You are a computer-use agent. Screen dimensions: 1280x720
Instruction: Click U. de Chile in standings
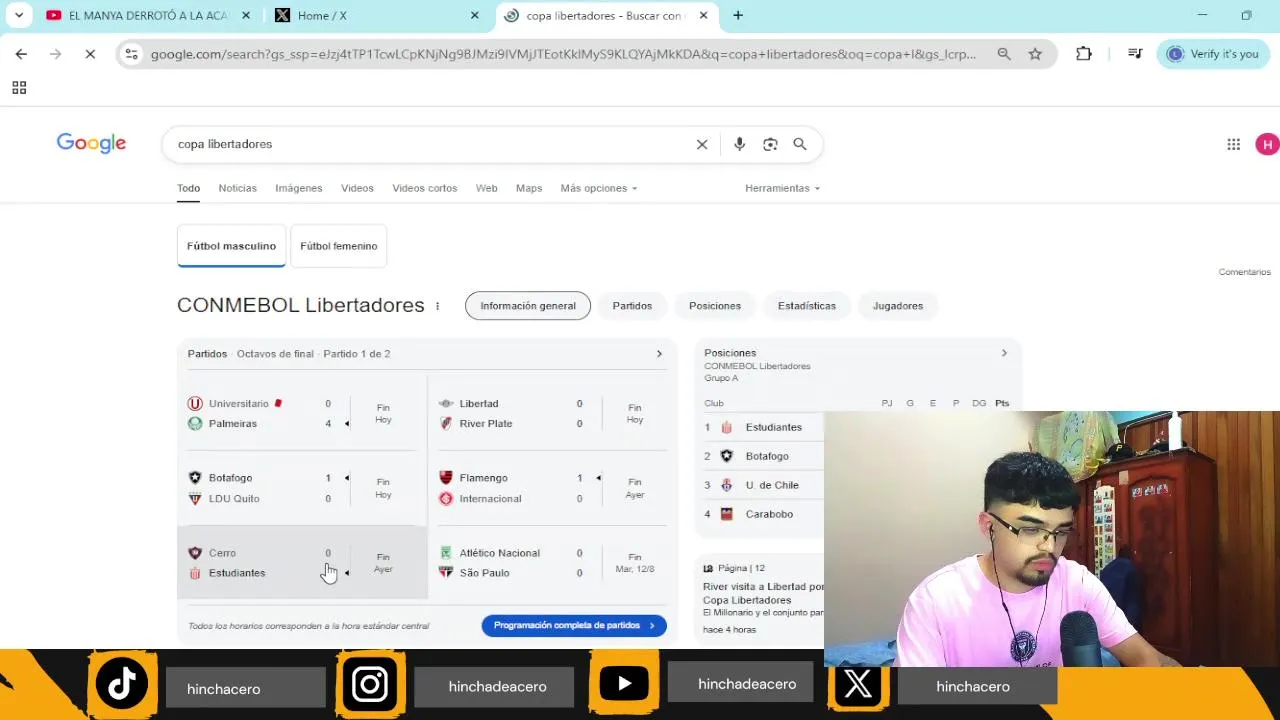coord(772,485)
